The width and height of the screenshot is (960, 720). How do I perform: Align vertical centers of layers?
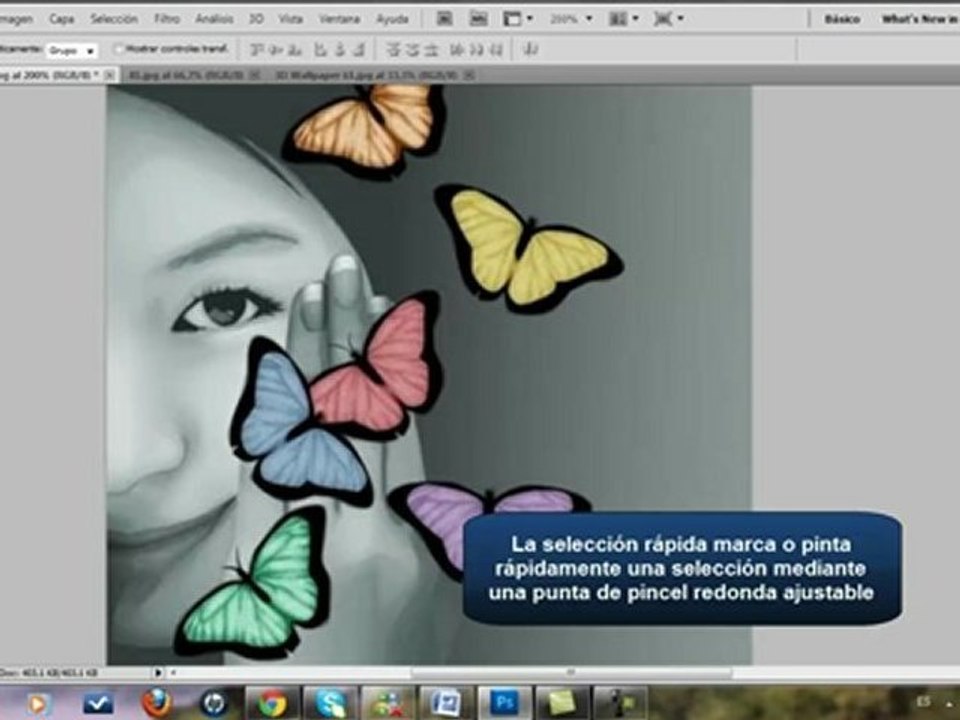[x=276, y=50]
